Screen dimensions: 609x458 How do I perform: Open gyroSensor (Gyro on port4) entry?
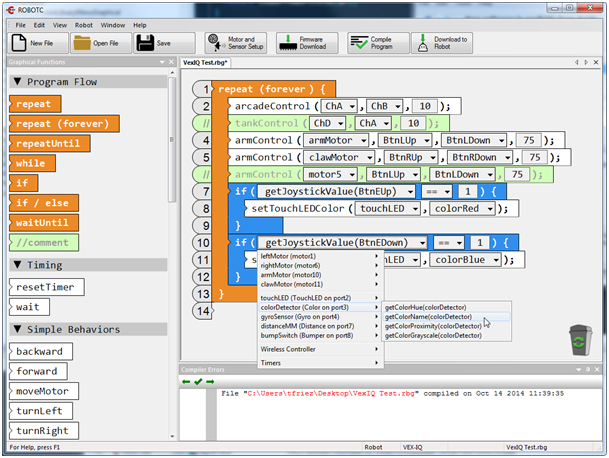click(x=320, y=317)
